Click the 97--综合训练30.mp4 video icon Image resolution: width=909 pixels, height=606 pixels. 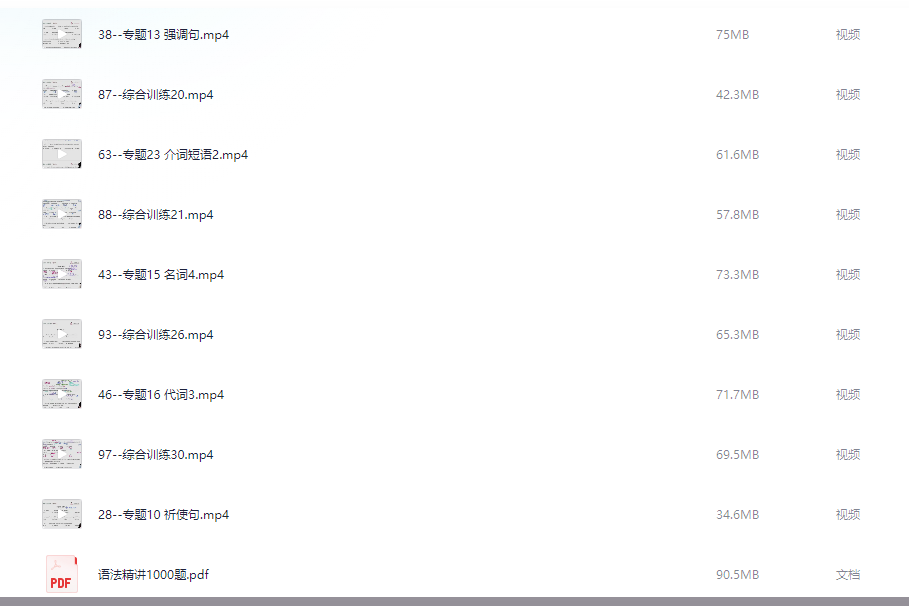coord(61,454)
